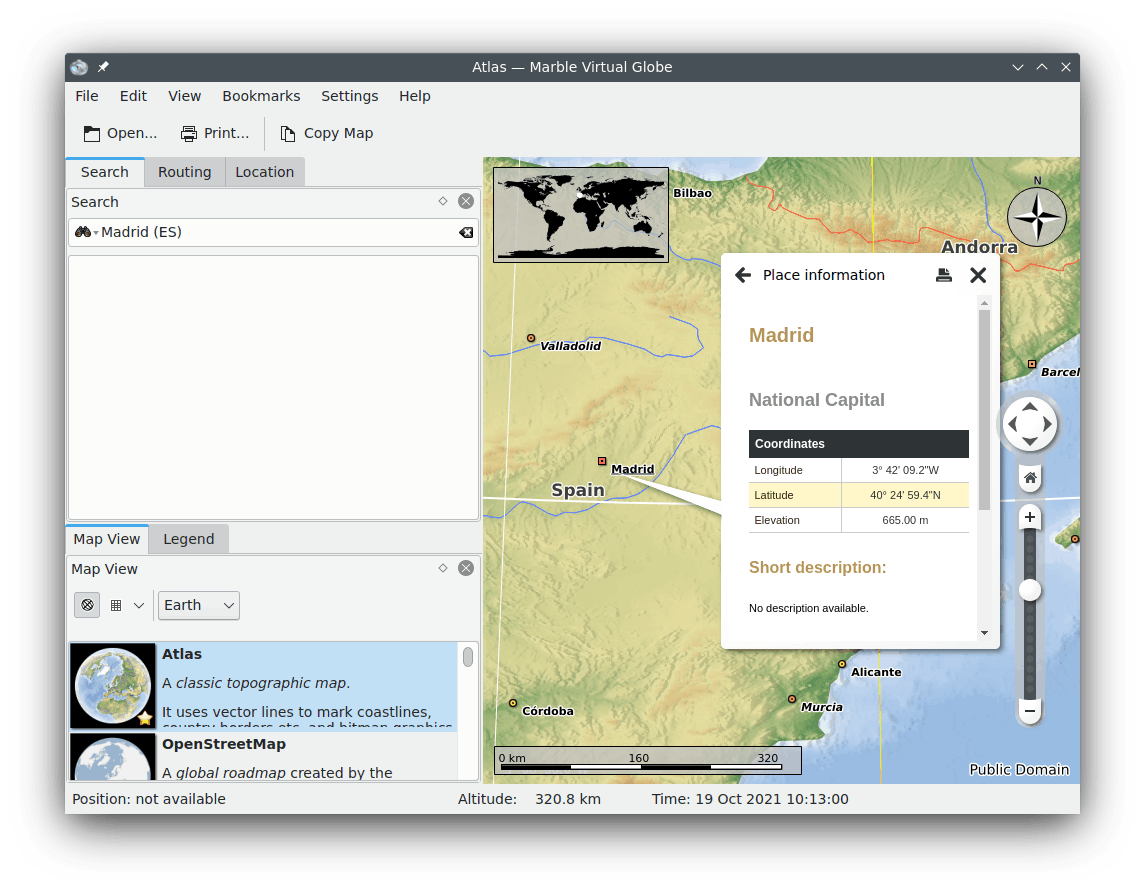Image resolution: width=1145 pixels, height=891 pixels.
Task: Click the Elevation value 665.00 m
Action: 905,520
